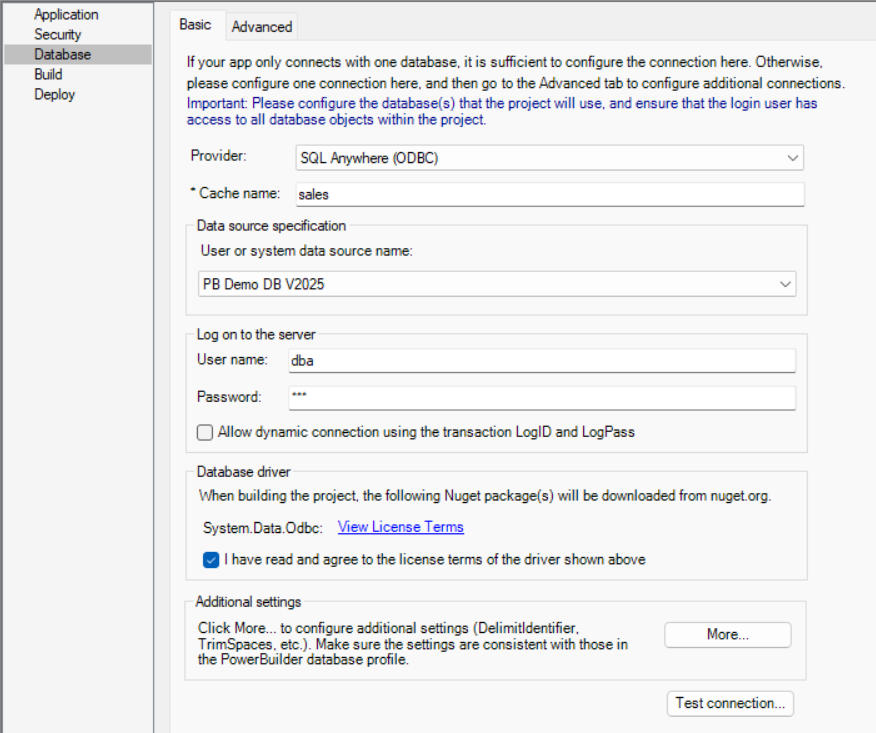Open the Application settings page
The width and height of the screenshot is (876, 733).
[x=66, y=15]
